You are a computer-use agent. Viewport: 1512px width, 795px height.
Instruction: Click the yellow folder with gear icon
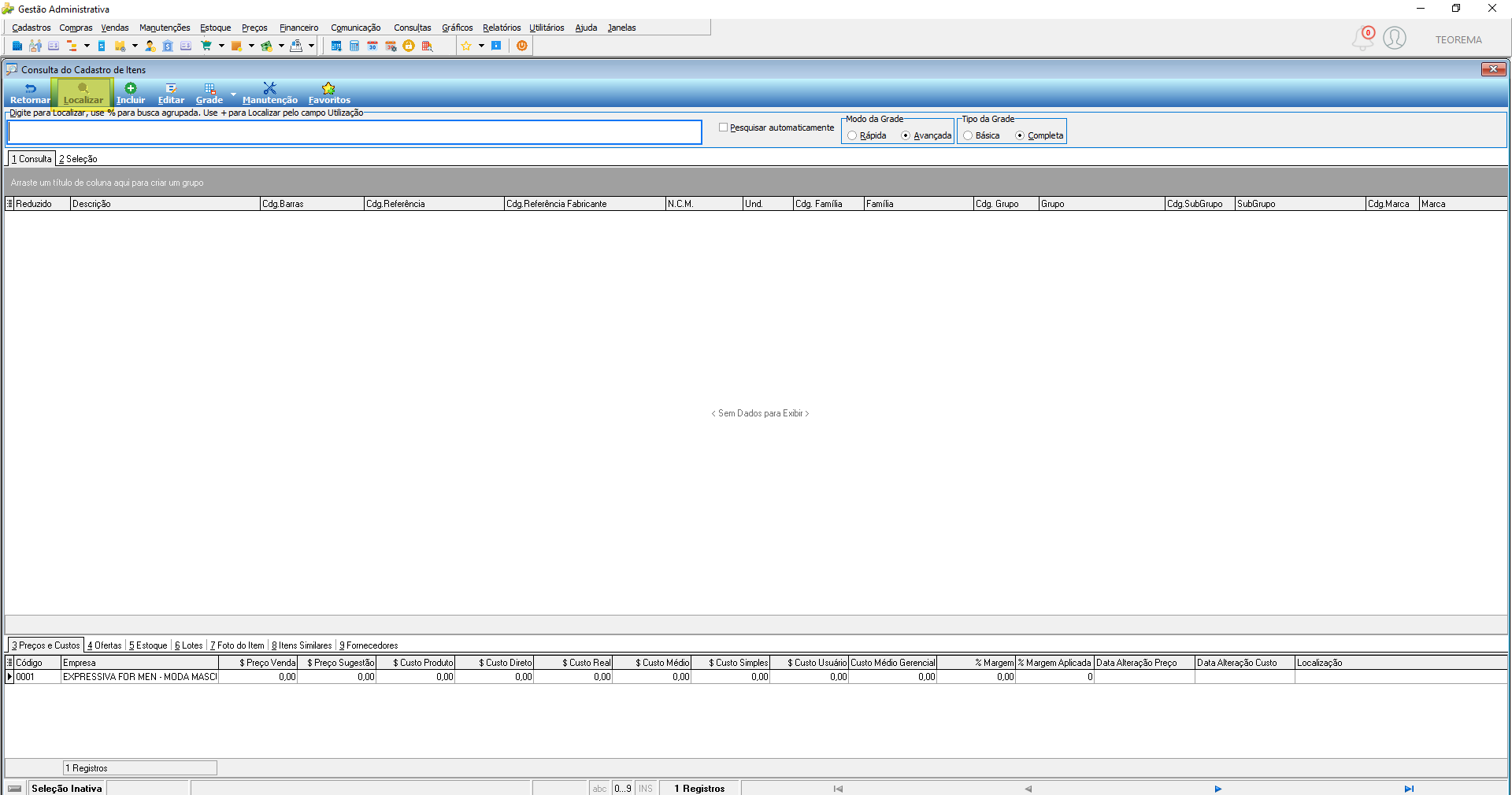120,46
